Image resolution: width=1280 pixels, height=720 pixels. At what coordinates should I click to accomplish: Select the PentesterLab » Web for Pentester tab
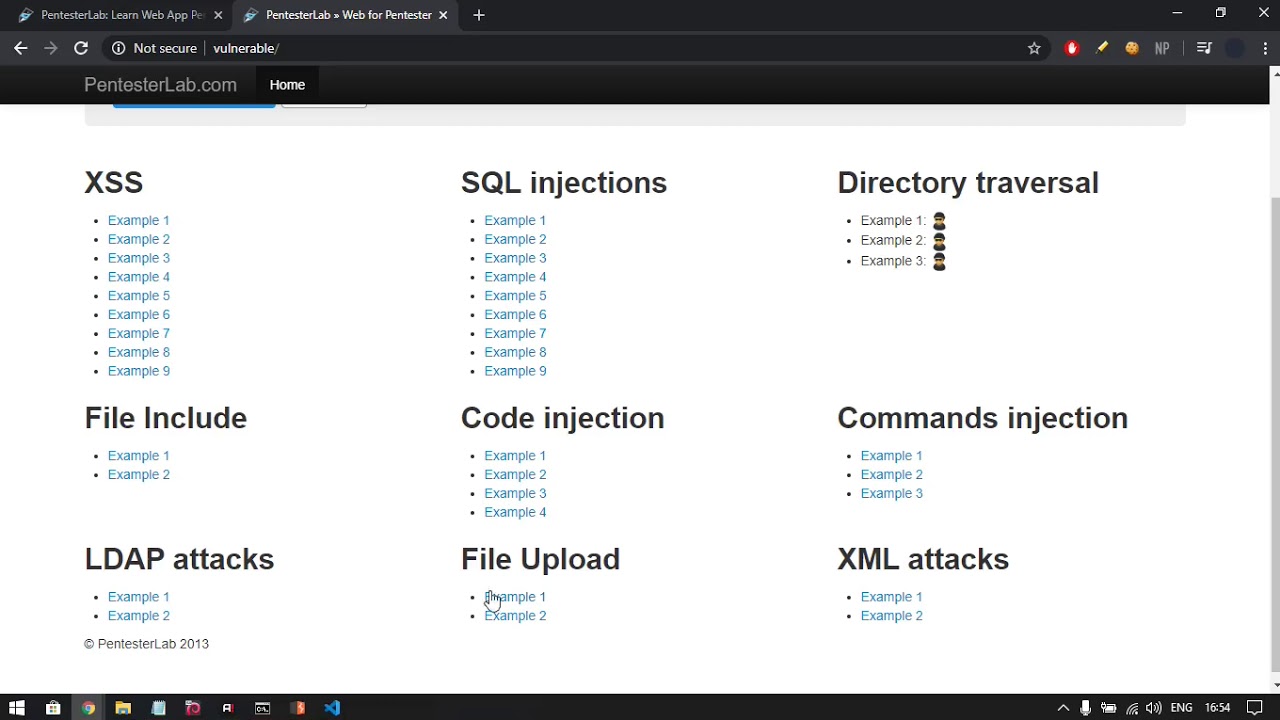(345, 15)
